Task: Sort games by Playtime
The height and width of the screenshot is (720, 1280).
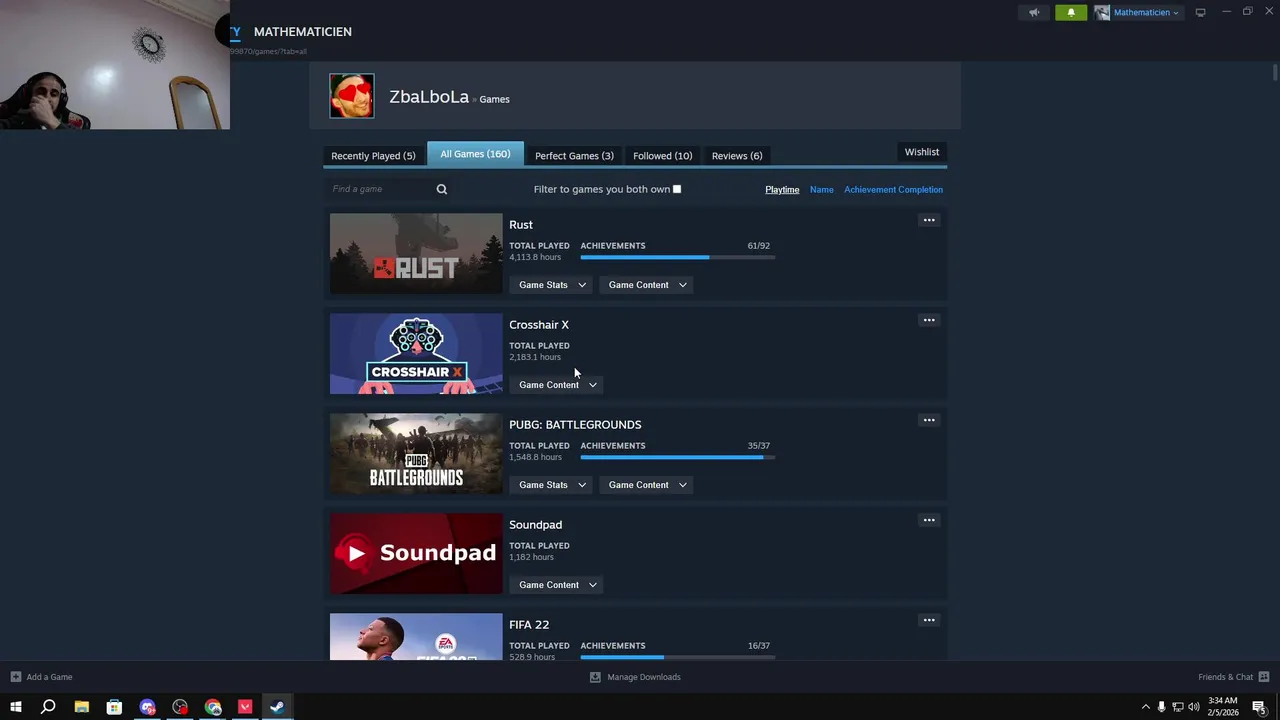Action: pyautogui.click(x=782, y=189)
